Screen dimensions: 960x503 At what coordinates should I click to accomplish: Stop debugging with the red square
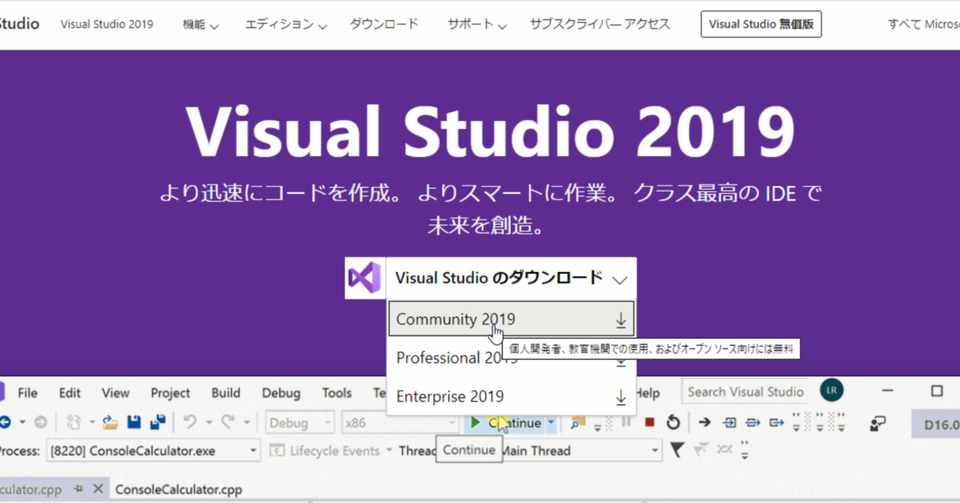(650, 422)
